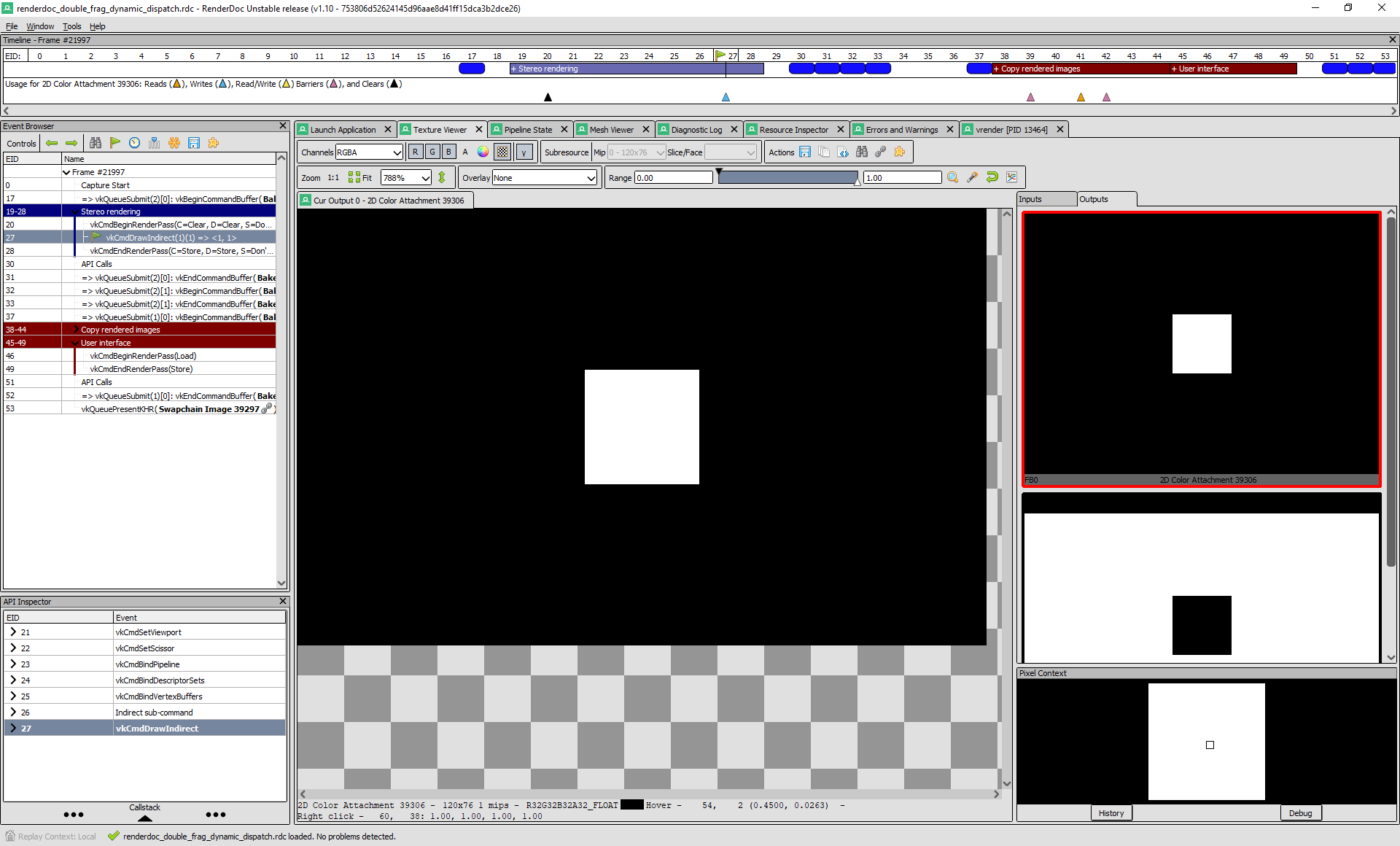Open the texture list binoculars icon in Actions
Image resolution: width=1400 pixels, height=846 pixels.
click(862, 152)
